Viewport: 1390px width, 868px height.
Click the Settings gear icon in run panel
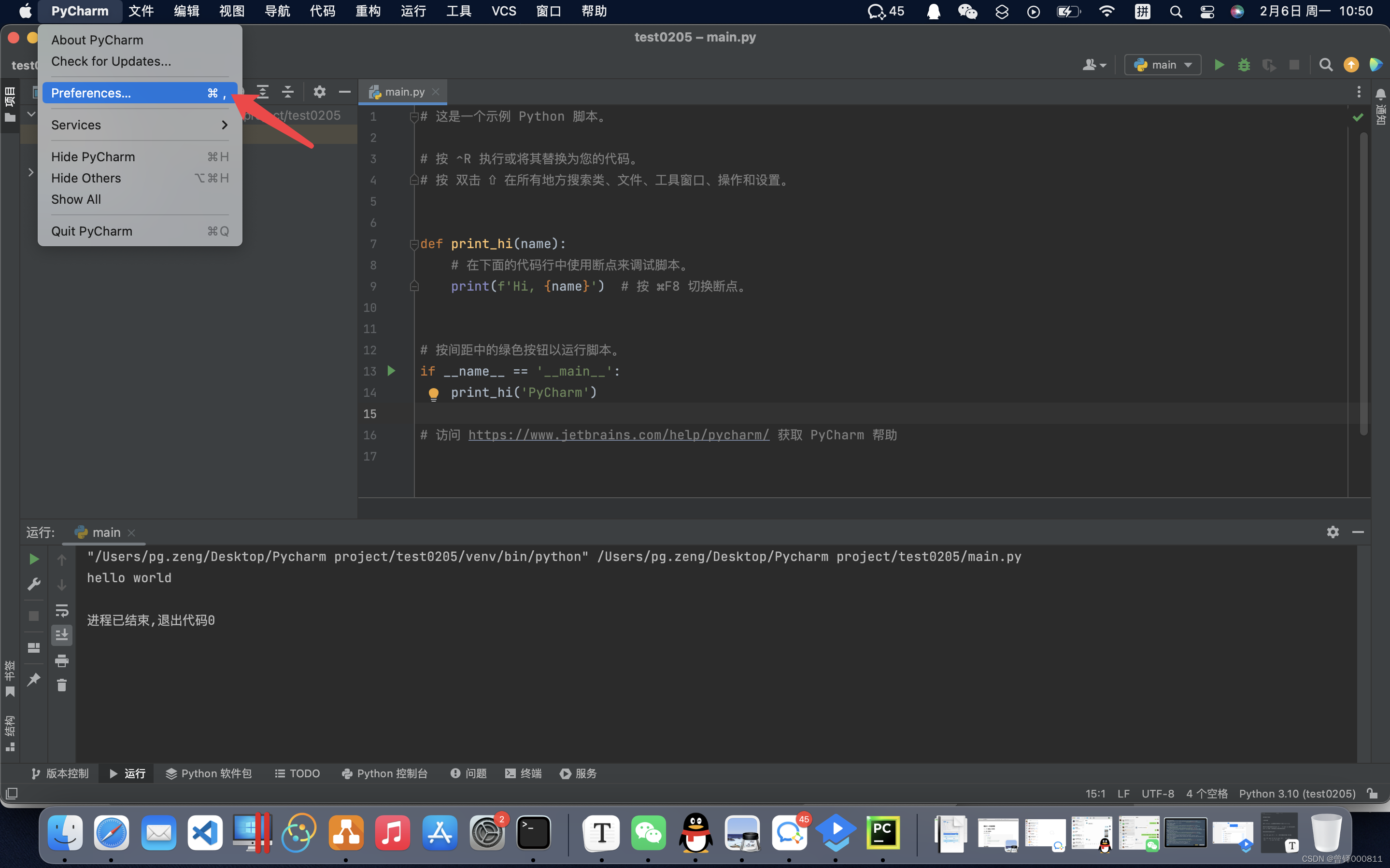pyautogui.click(x=1333, y=531)
